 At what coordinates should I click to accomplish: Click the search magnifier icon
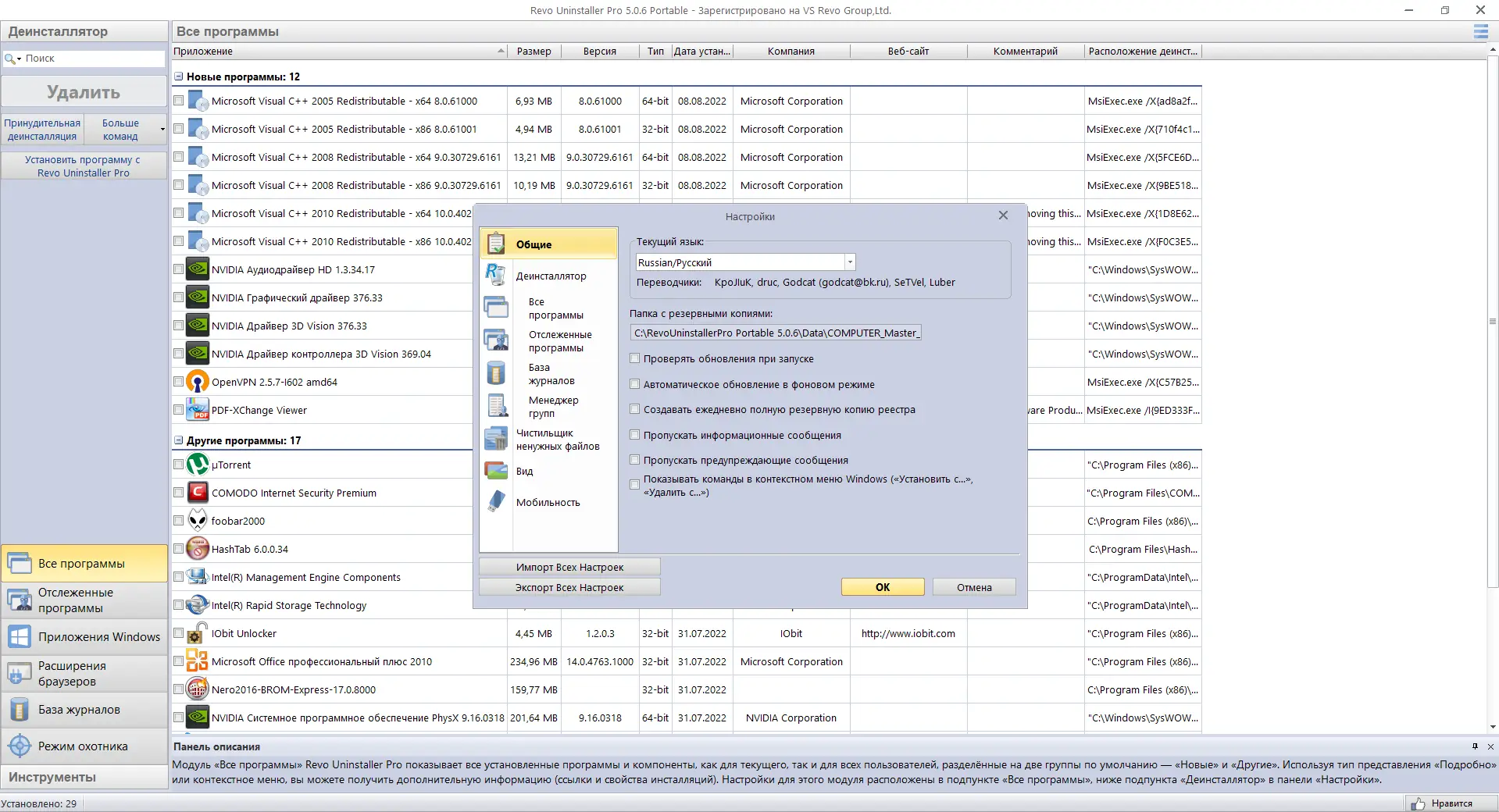(9, 59)
